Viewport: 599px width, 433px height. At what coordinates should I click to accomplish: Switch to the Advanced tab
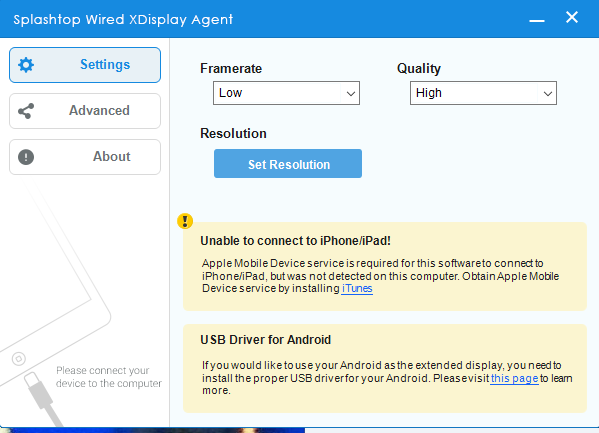85,111
